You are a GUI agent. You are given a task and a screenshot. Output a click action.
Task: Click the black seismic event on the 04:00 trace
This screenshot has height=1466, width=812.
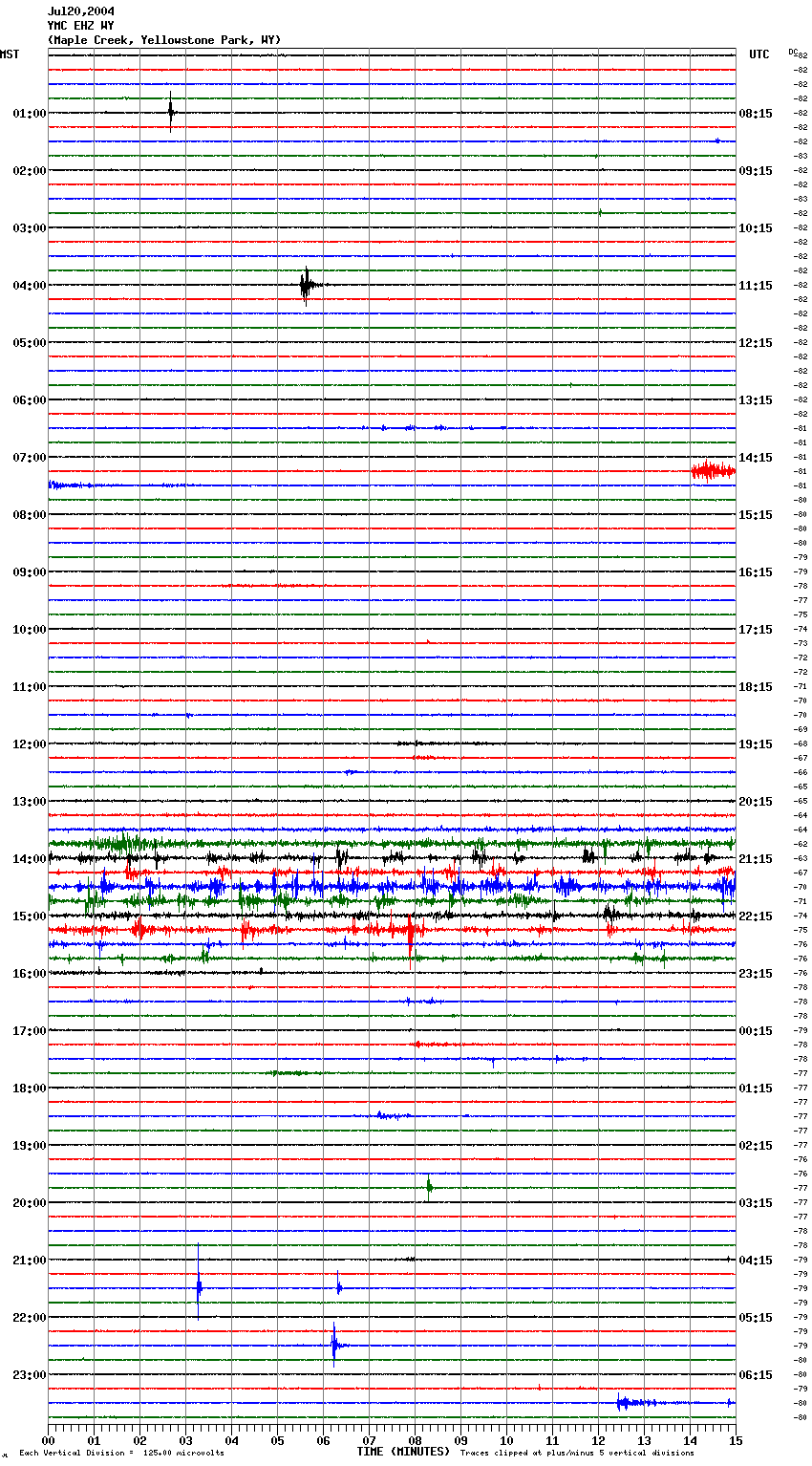(306, 285)
